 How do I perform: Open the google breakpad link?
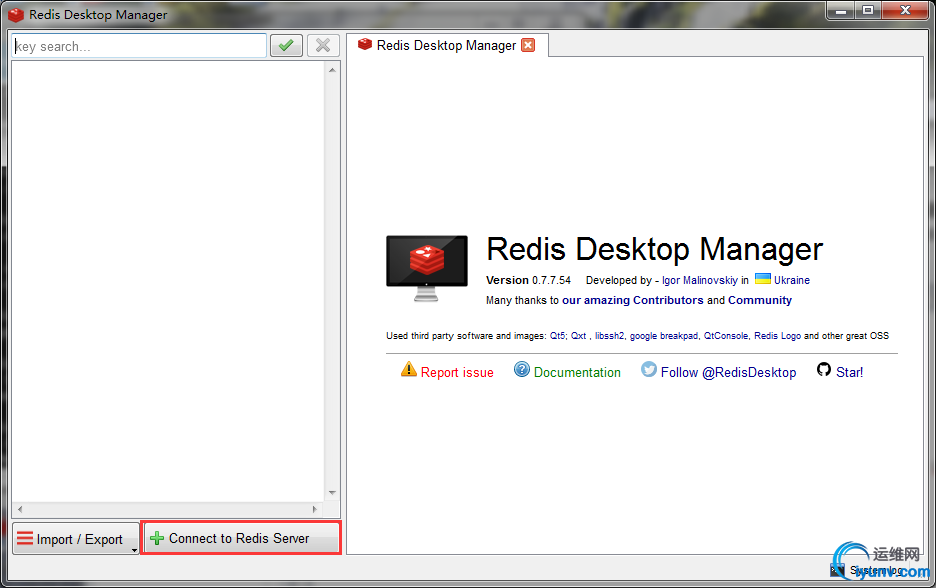pos(663,335)
